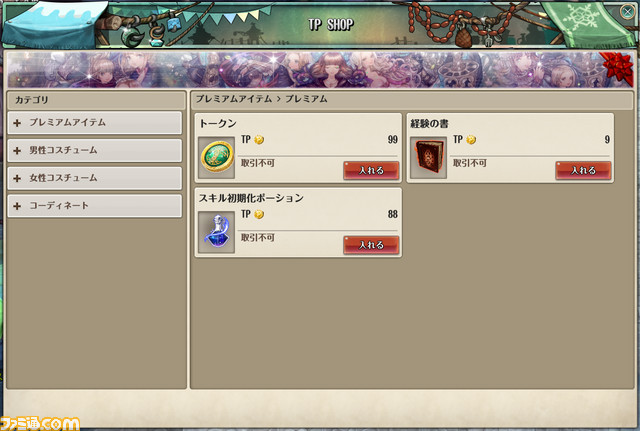Image resolution: width=640 pixels, height=431 pixels.
Task: Close the TP Shop window
Action: coord(627,12)
